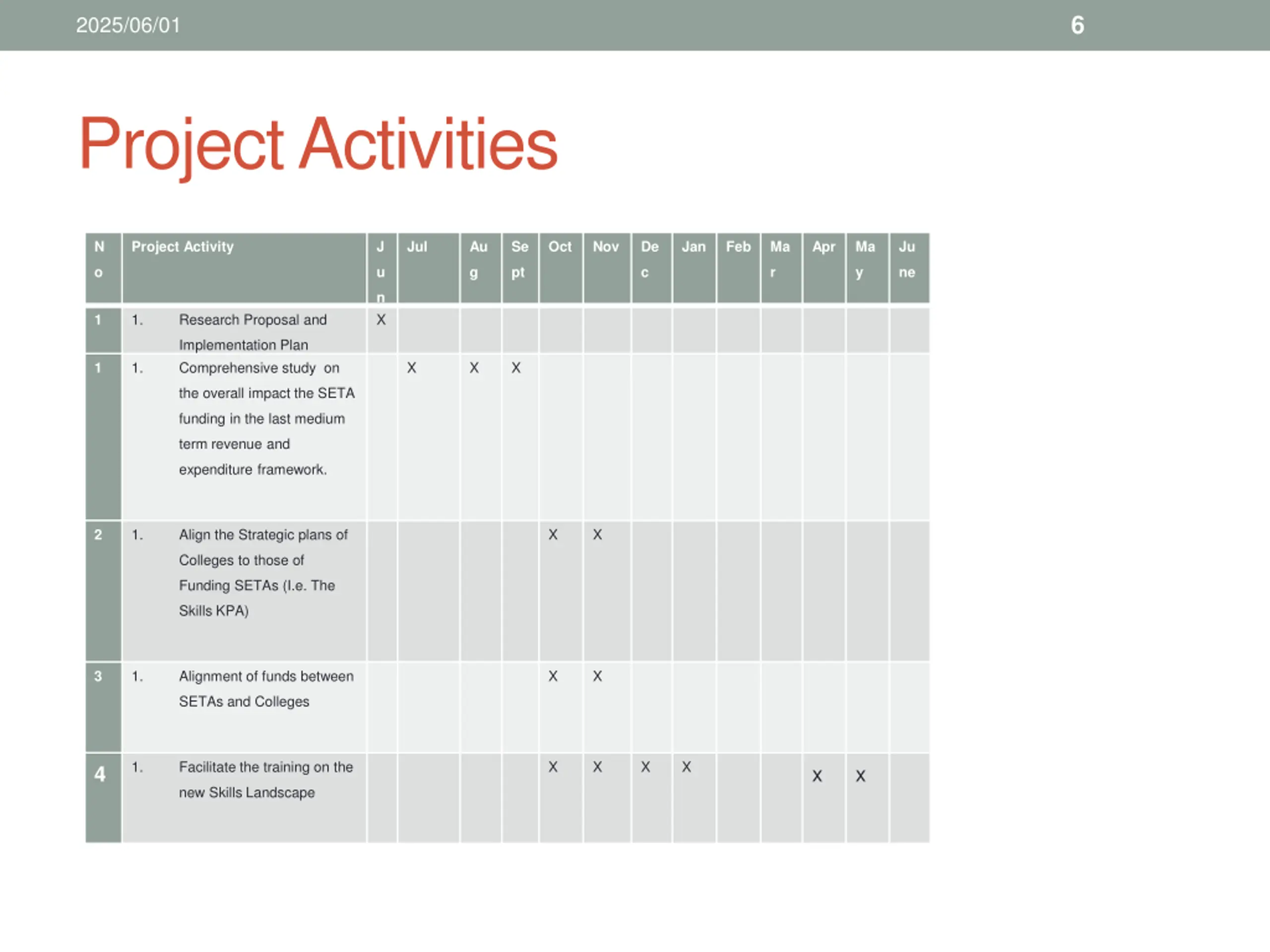Click Sept X in Comprehensive study row
The width and height of the screenshot is (1270, 952).
(516, 368)
